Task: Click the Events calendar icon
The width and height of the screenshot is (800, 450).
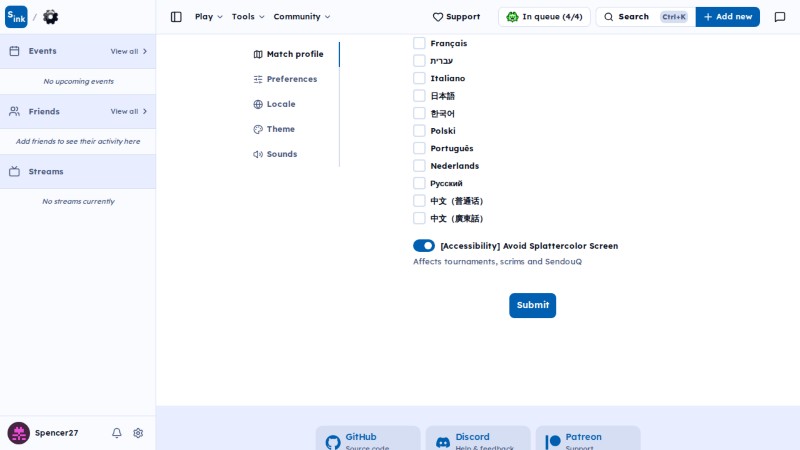Action: 14,51
